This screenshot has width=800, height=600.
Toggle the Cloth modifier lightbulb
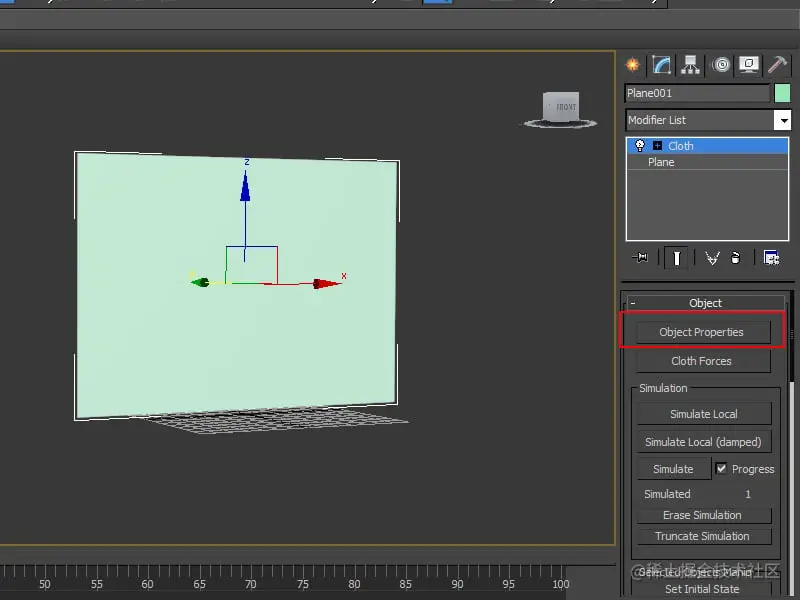click(x=640, y=146)
